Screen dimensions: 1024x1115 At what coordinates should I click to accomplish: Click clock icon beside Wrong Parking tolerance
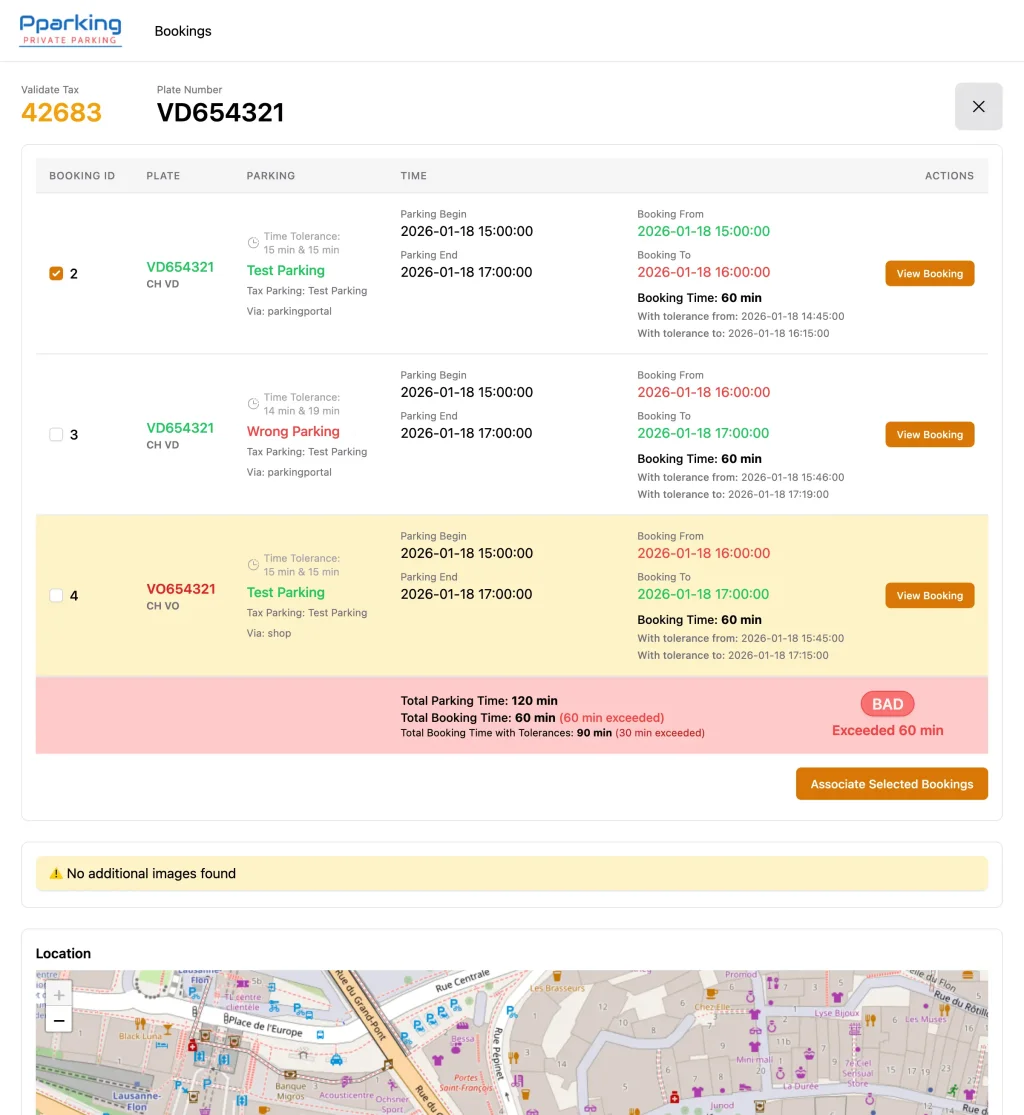pos(253,404)
